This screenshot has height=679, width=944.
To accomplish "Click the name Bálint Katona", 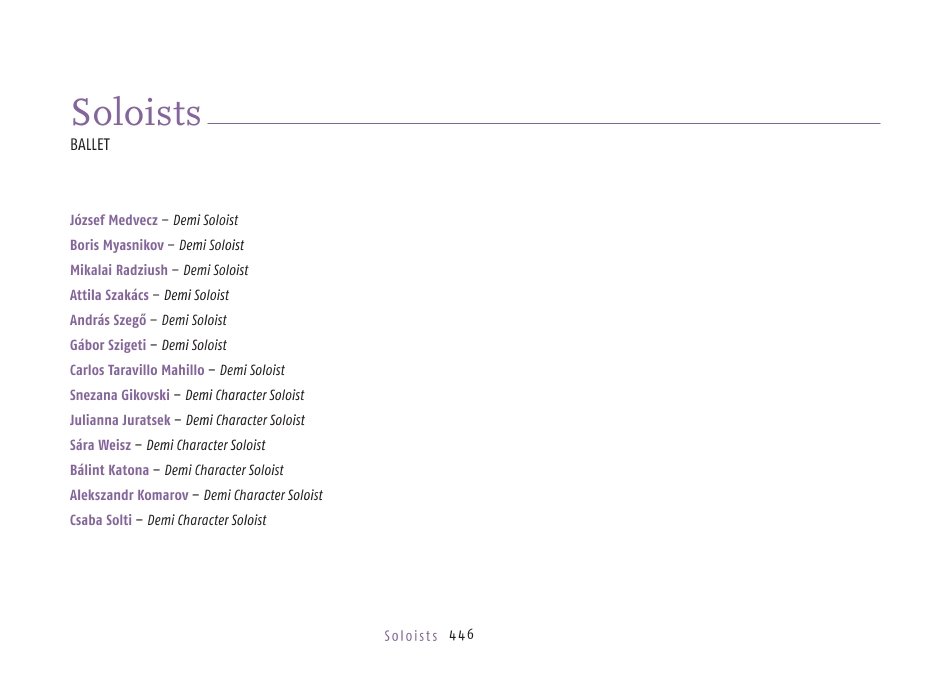I will pos(109,470).
